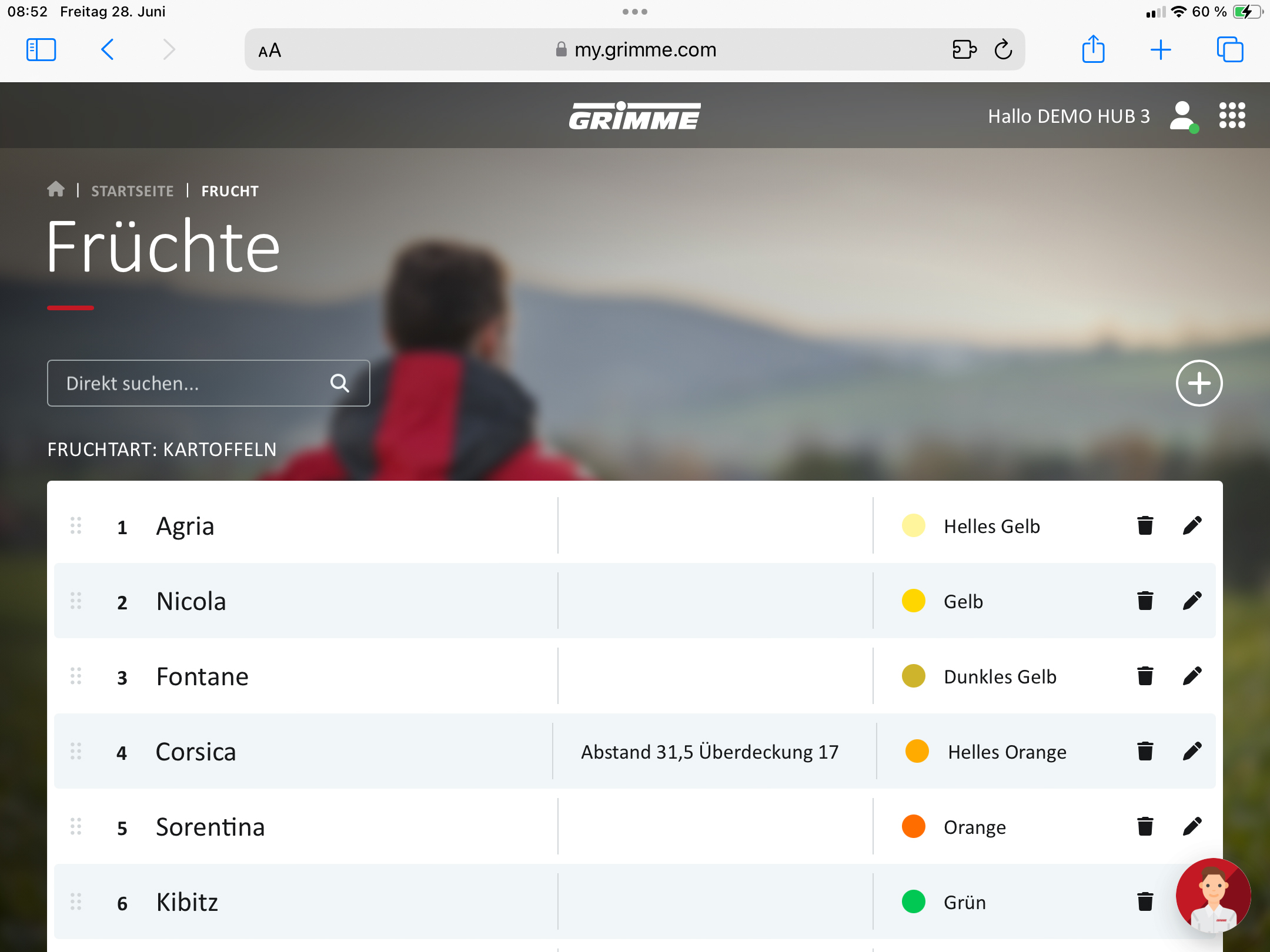Select the Corsica variety name
Viewport: 1270px width, 952px height.
[x=196, y=752]
